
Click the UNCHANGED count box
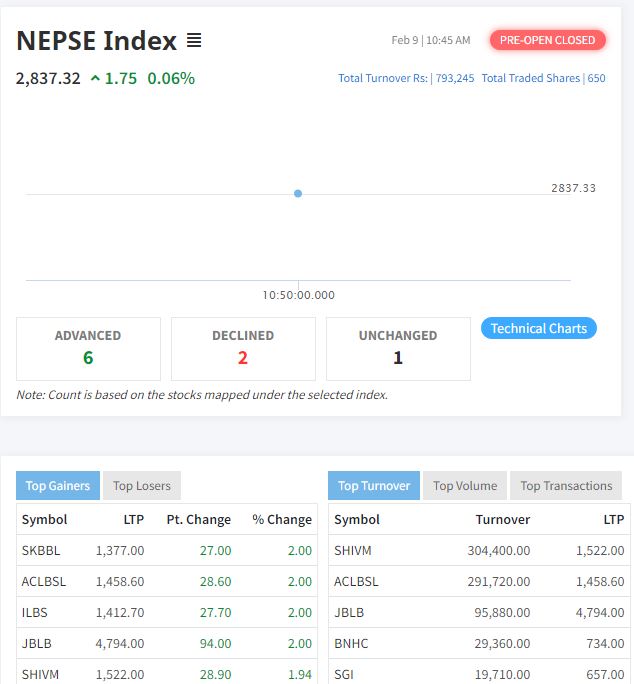398,348
